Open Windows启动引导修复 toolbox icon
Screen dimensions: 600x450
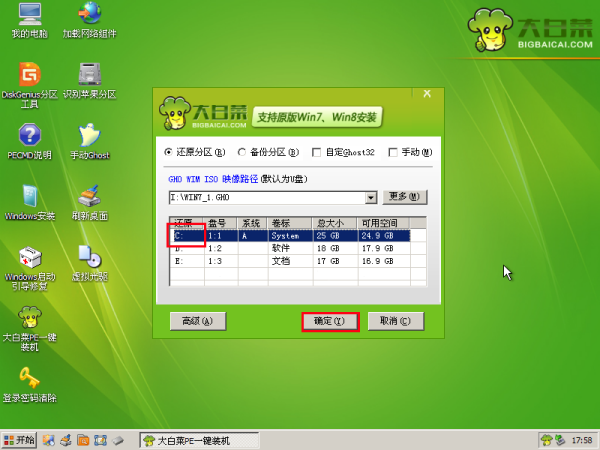pos(30,257)
